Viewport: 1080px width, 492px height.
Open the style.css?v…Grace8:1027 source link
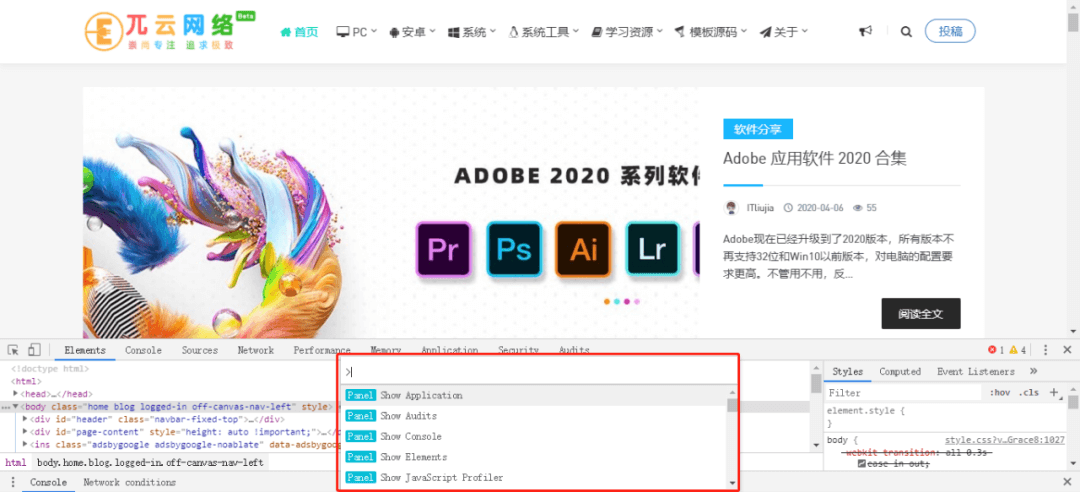[1004, 440]
